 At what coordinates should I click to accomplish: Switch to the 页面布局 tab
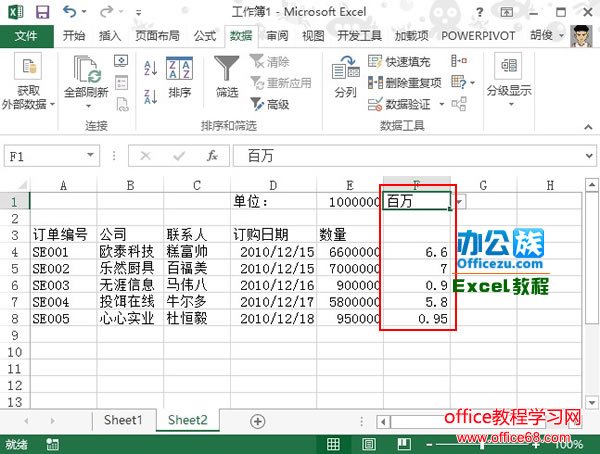point(157,36)
